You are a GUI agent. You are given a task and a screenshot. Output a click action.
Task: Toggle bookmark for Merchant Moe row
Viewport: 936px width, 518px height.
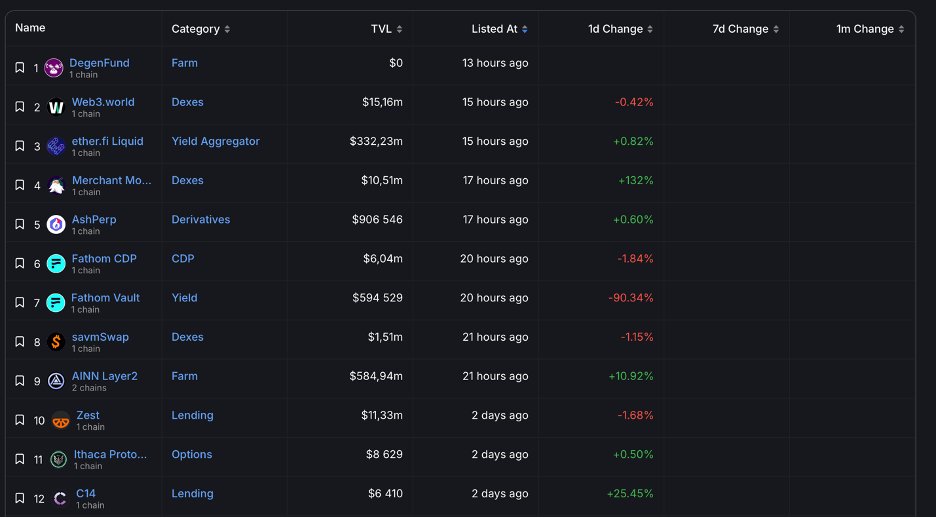pyautogui.click(x=20, y=185)
